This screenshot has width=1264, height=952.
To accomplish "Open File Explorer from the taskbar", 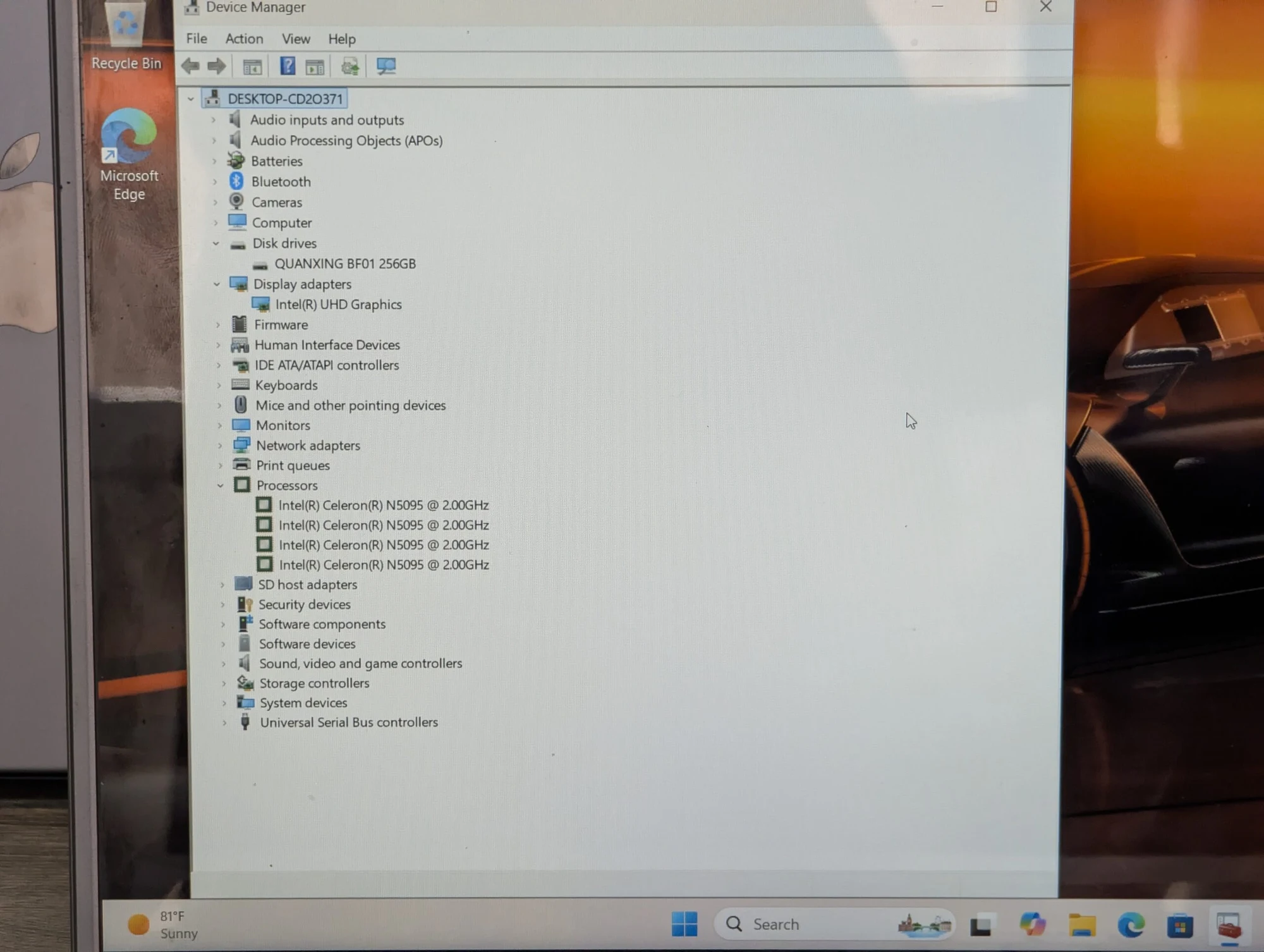I will pyautogui.click(x=1082, y=925).
